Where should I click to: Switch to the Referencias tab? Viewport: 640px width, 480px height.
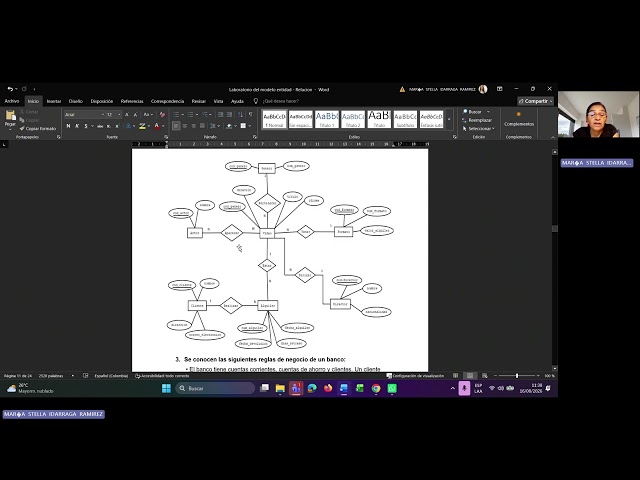132,101
